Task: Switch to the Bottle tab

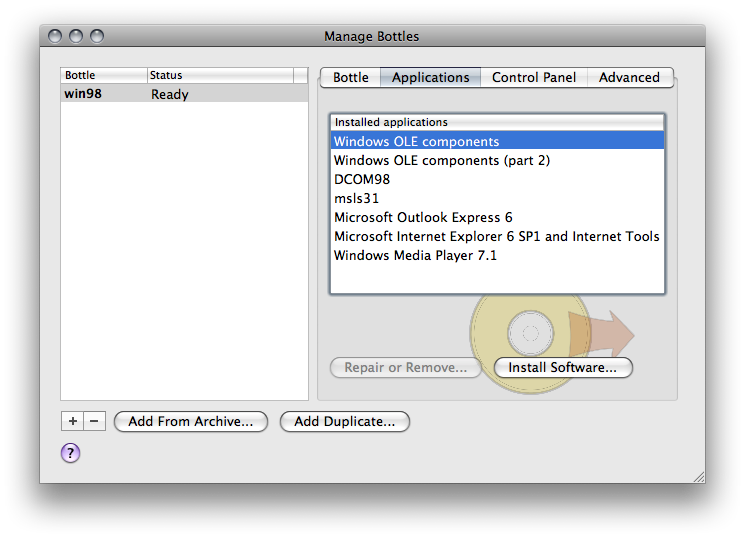Action: pos(350,77)
